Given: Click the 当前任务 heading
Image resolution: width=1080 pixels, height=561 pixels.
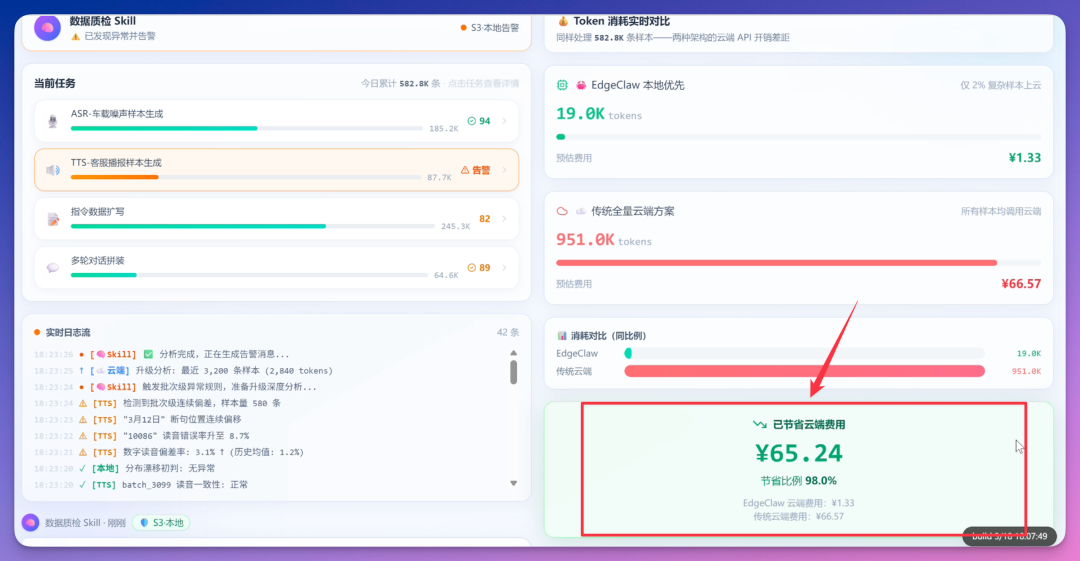Looking at the screenshot, I should coord(54,83).
